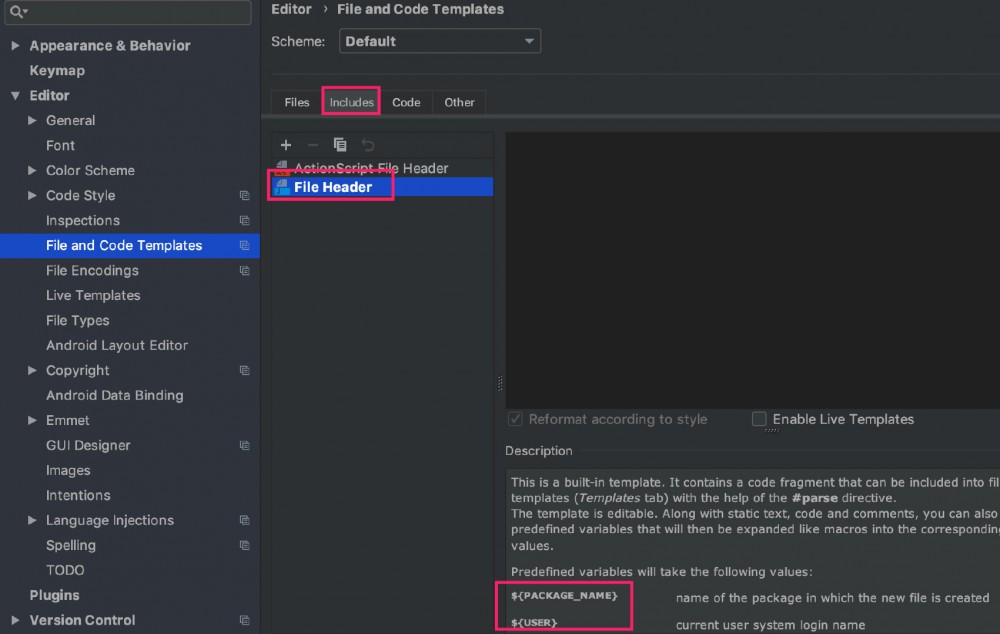
Task: Click the ActionScript File Header template icon
Action: (x=281, y=167)
